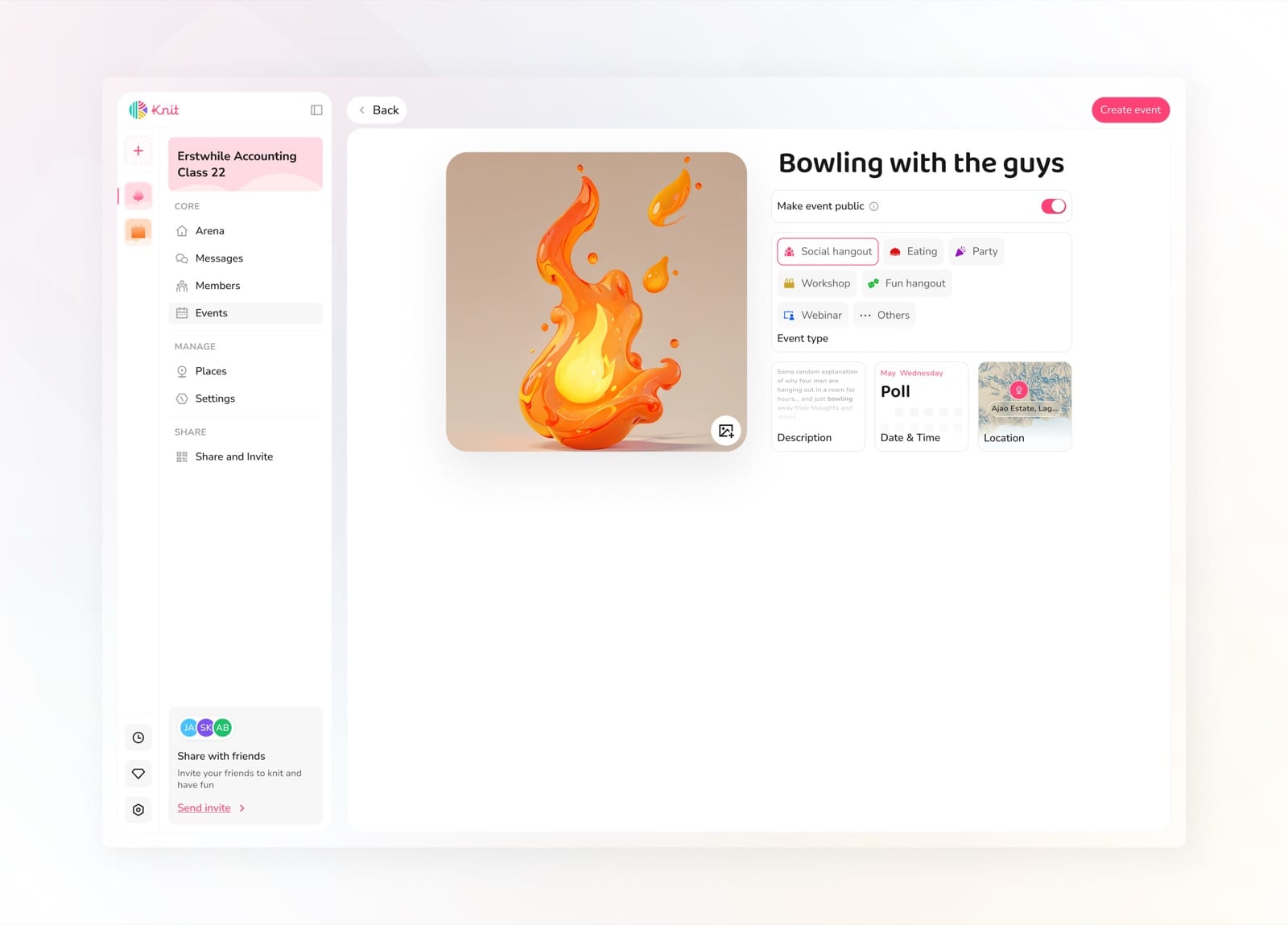Click the SK avatar badge

pyautogui.click(x=206, y=728)
